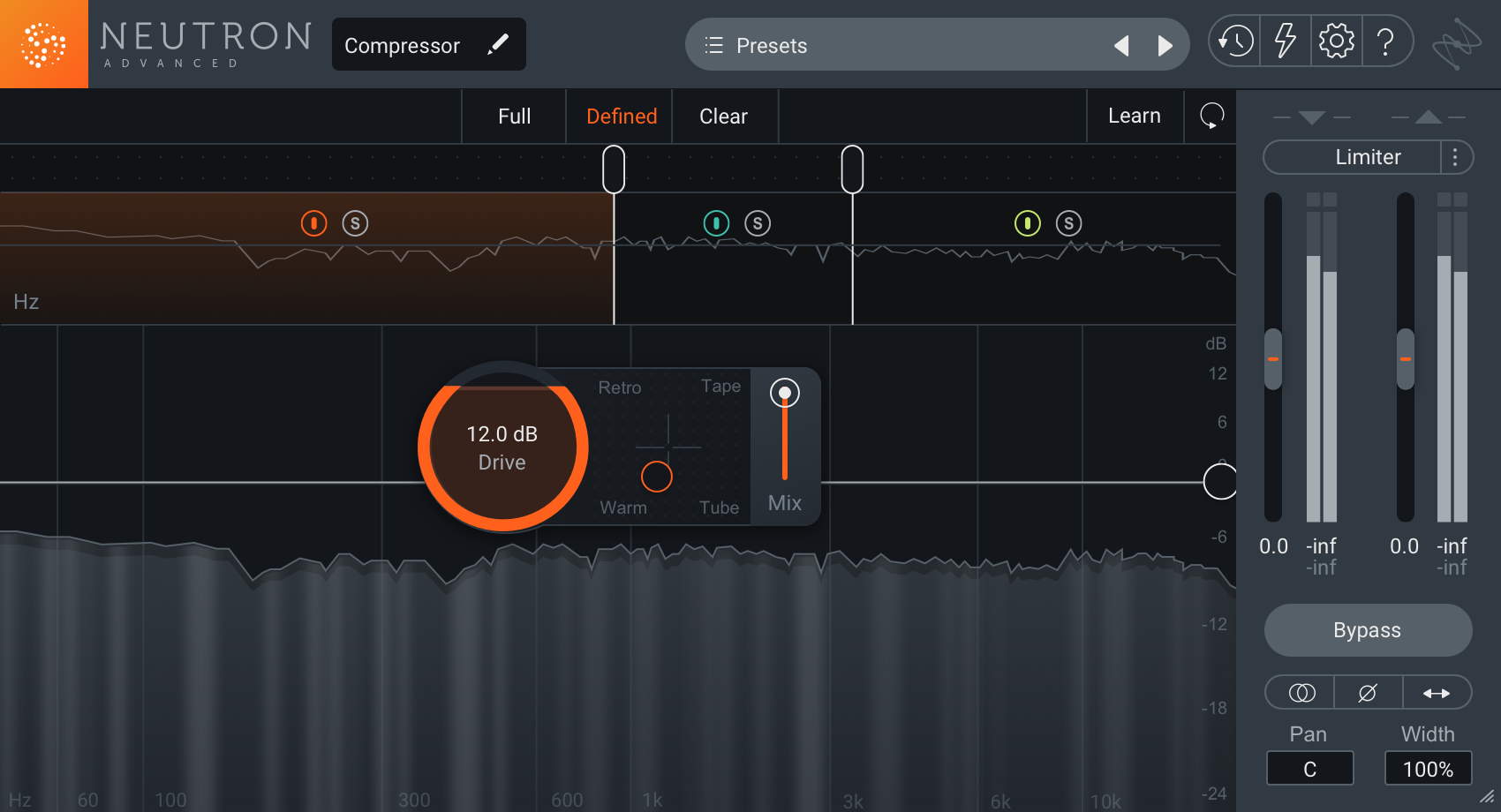Click the swap channels arrow icon
1501x812 pixels.
click(x=1436, y=693)
